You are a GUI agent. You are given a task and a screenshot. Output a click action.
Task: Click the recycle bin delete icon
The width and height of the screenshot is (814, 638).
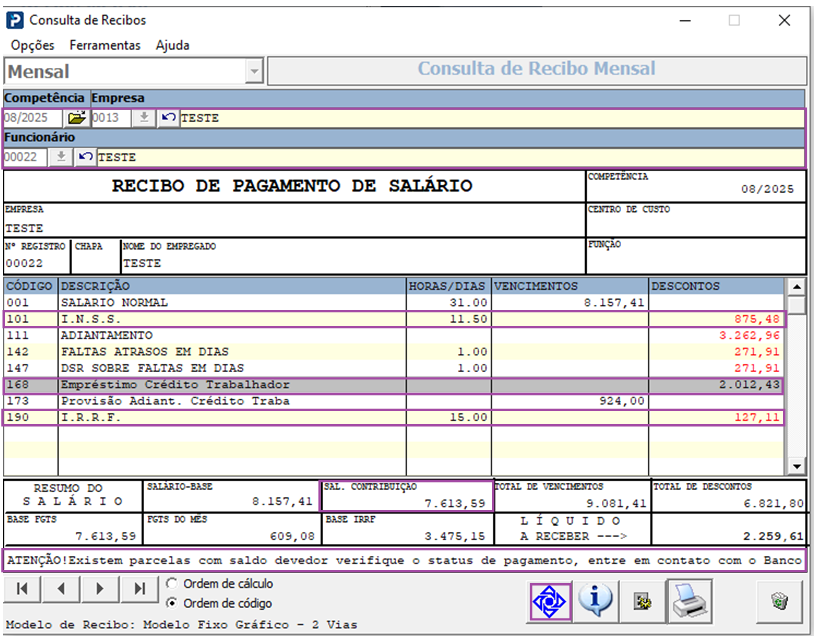coord(779,601)
